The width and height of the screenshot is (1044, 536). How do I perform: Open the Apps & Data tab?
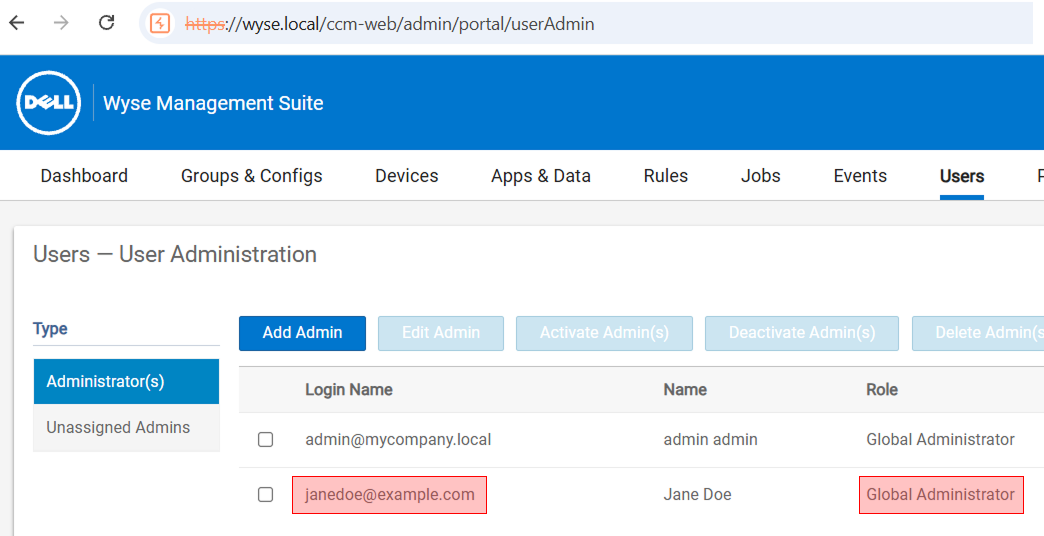click(540, 176)
